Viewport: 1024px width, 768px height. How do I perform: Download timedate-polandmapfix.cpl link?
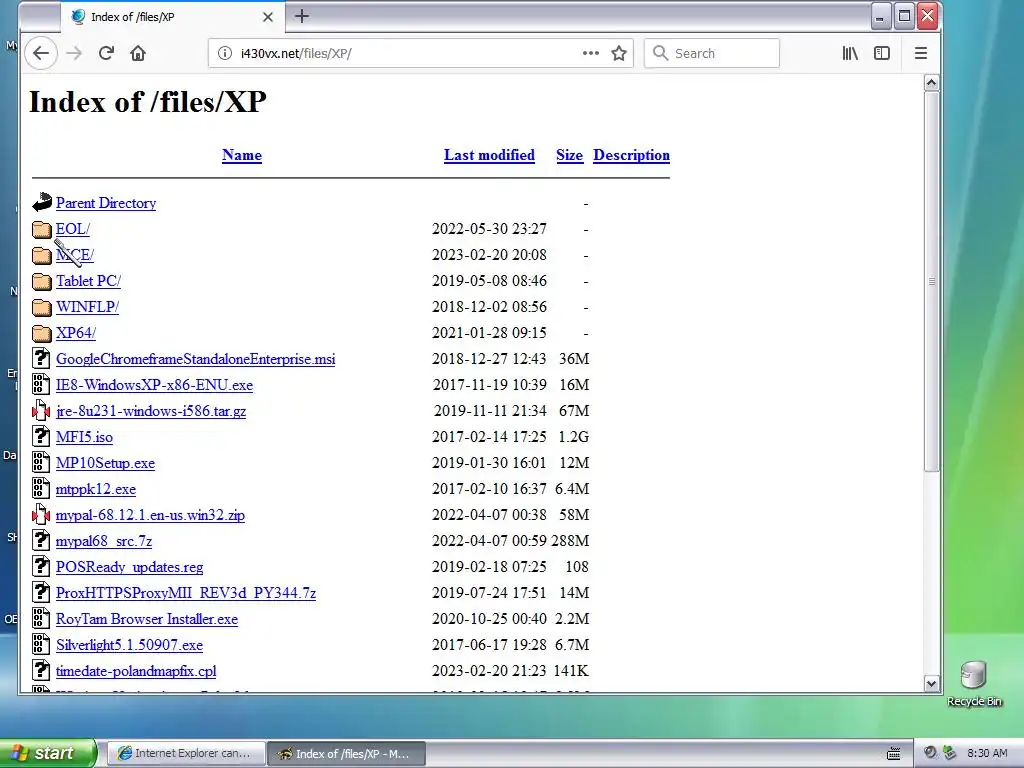tap(136, 671)
